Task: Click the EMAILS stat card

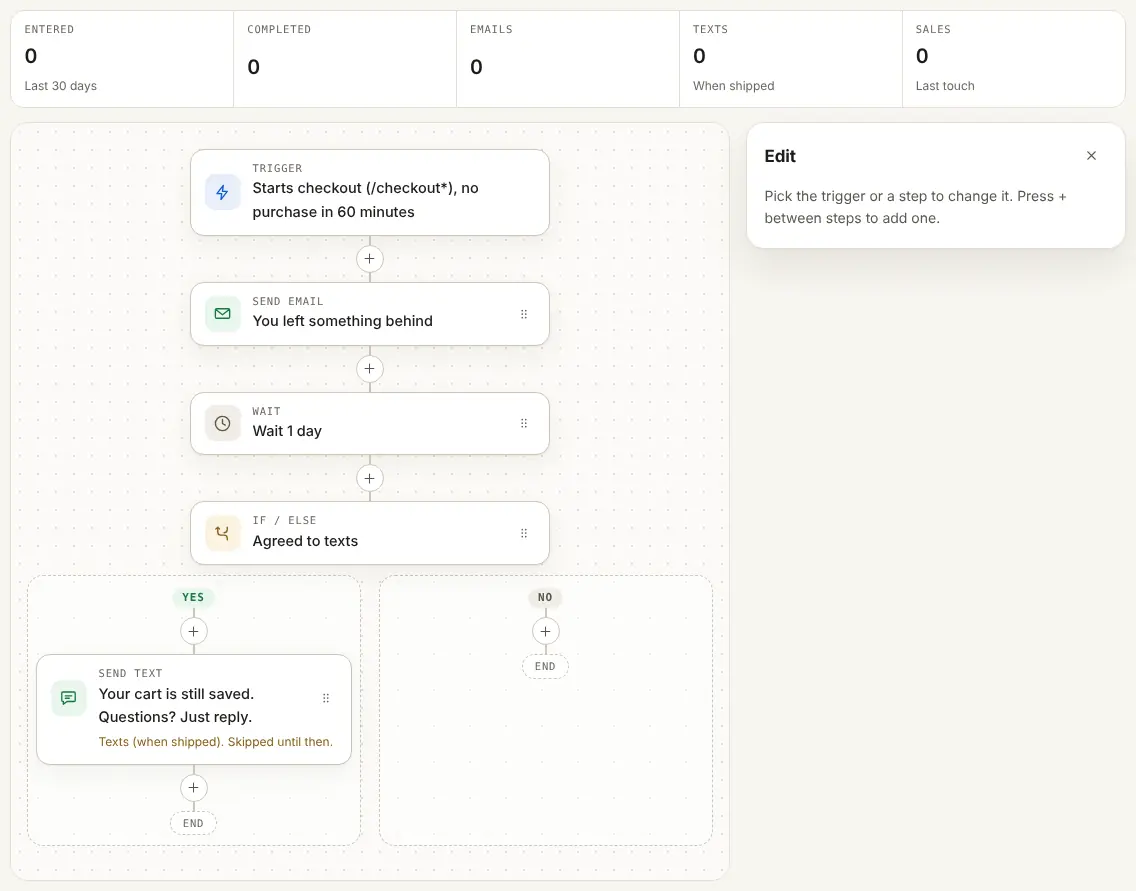Action: pos(568,59)
